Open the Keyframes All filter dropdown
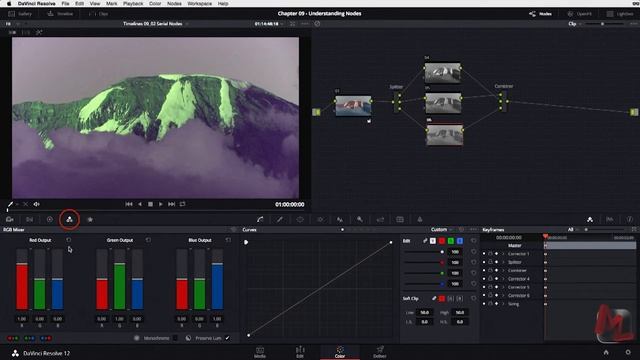The image size is (640, 360). point(572,230)
